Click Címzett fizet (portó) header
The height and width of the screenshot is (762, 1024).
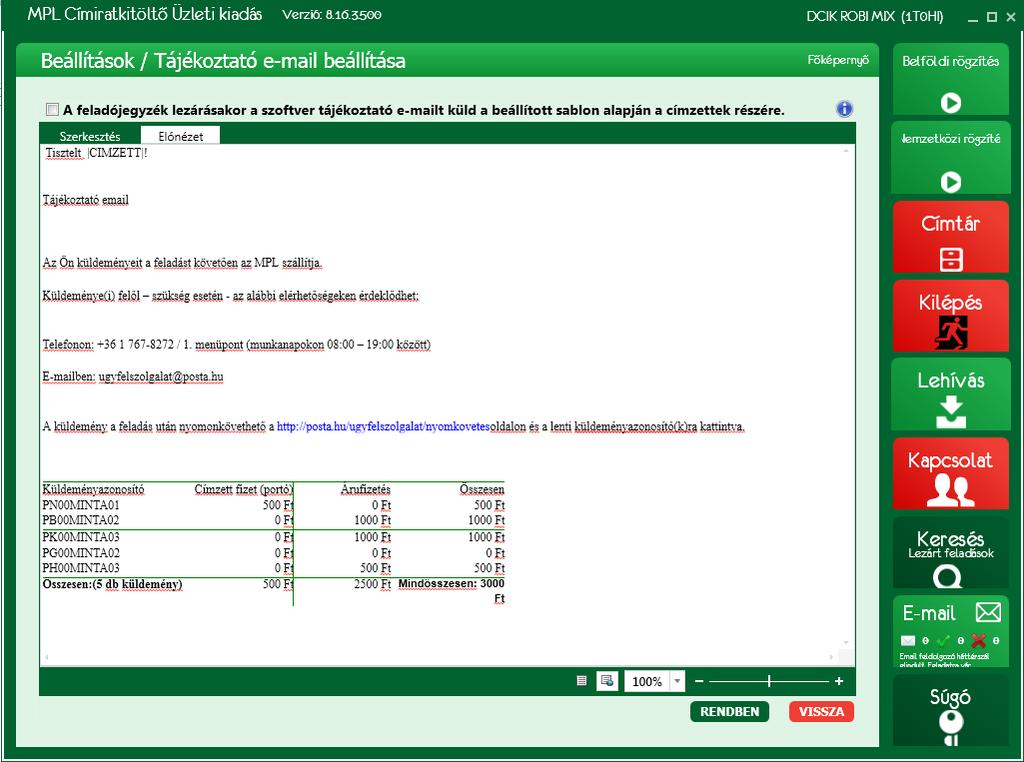(244, 489)
